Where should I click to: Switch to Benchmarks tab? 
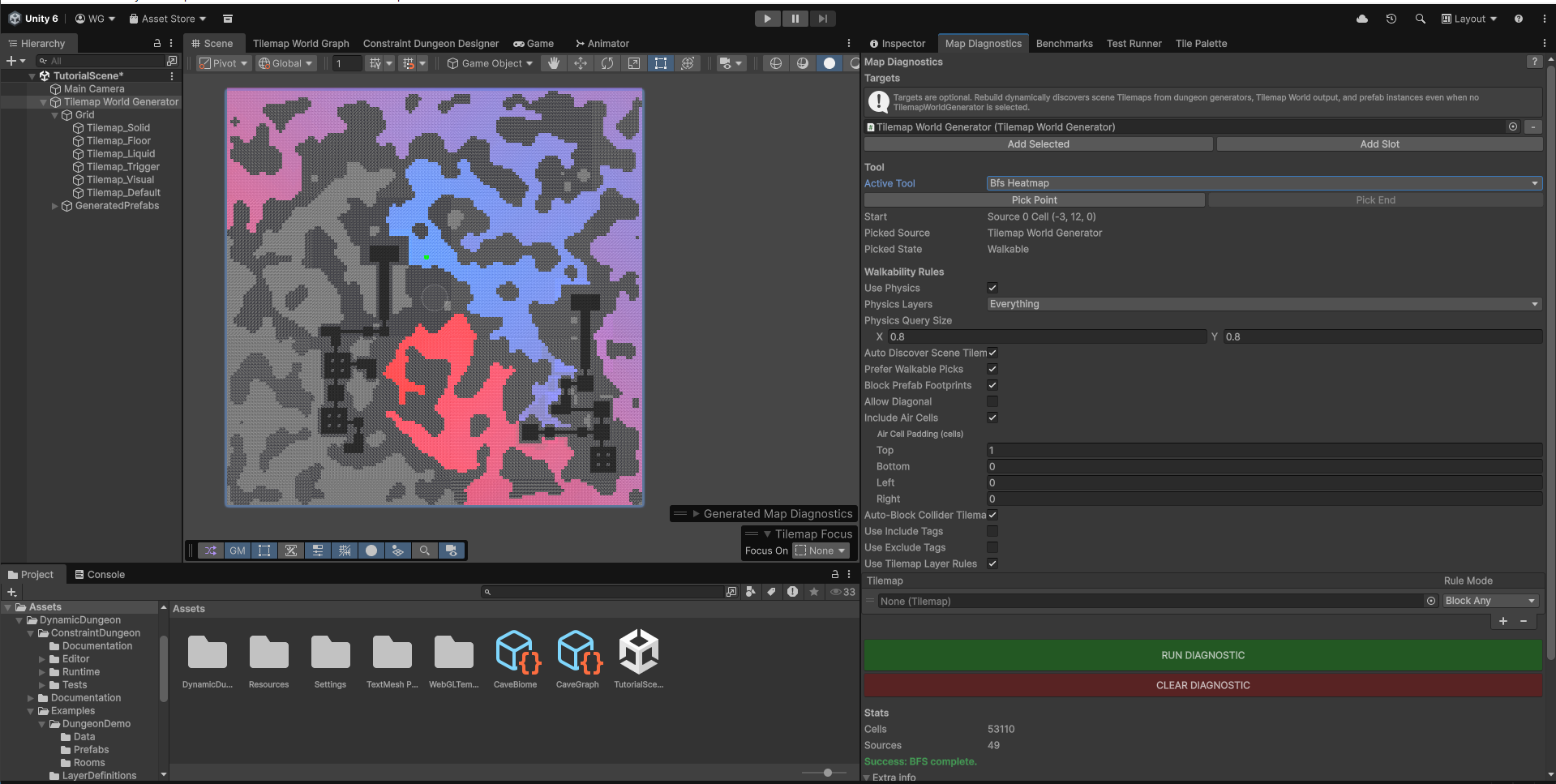click(x=1064, y=44)
